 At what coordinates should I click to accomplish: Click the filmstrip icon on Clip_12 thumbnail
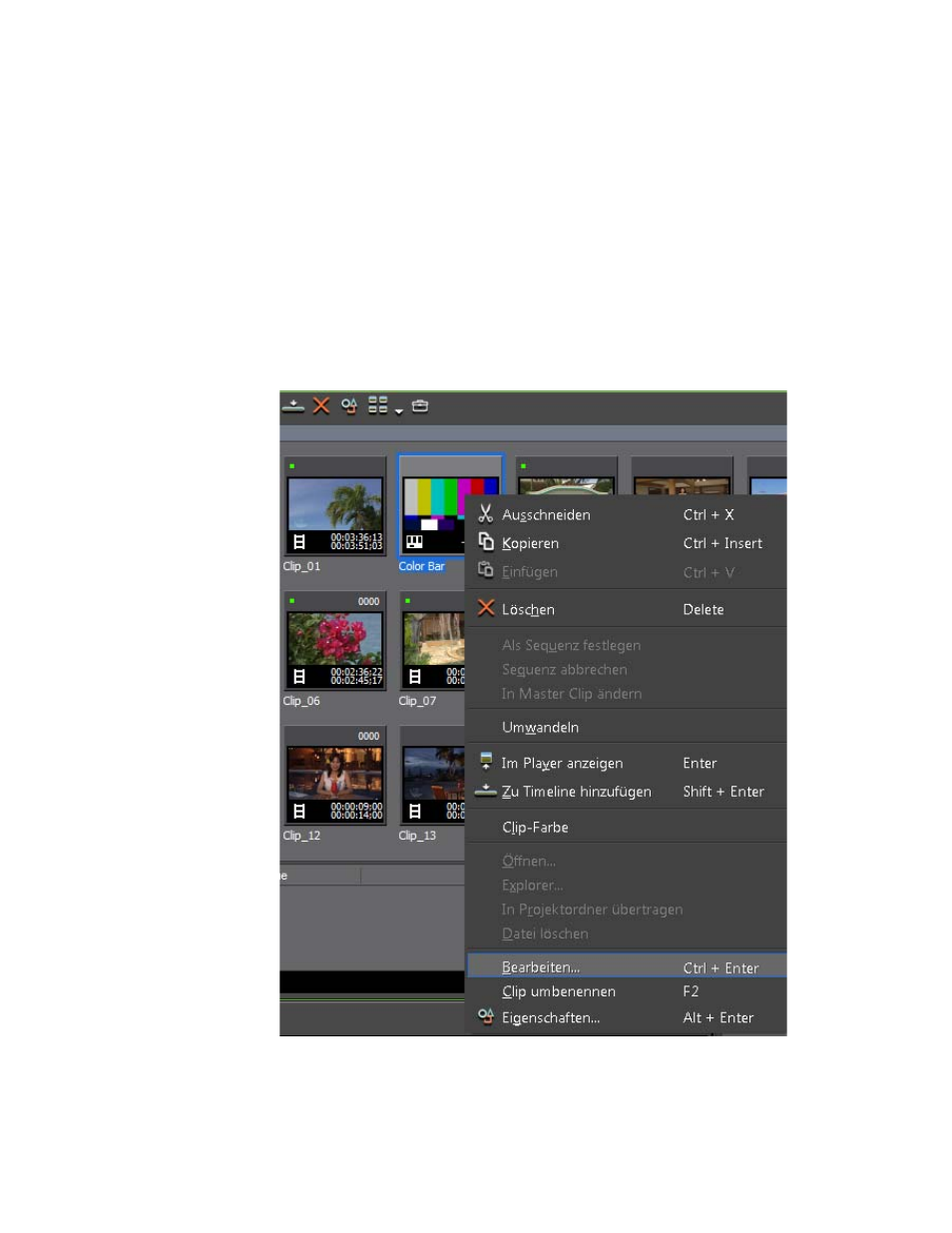pos(299,812)
